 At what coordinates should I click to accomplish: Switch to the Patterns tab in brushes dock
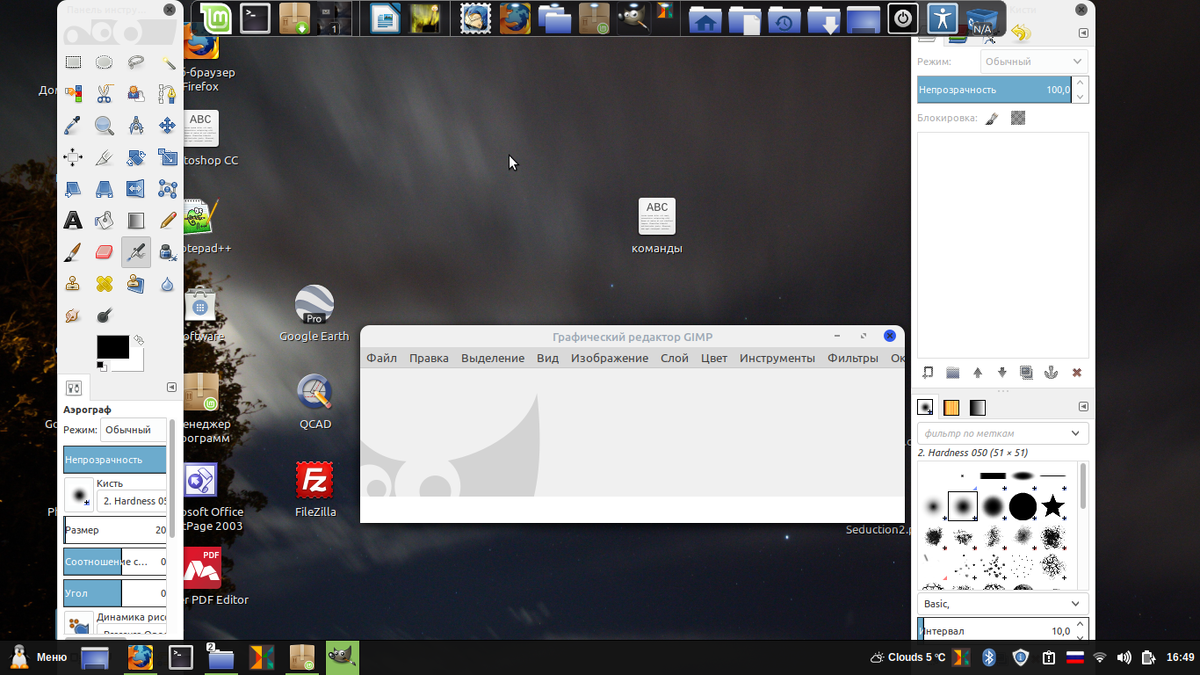pos(951,407)
